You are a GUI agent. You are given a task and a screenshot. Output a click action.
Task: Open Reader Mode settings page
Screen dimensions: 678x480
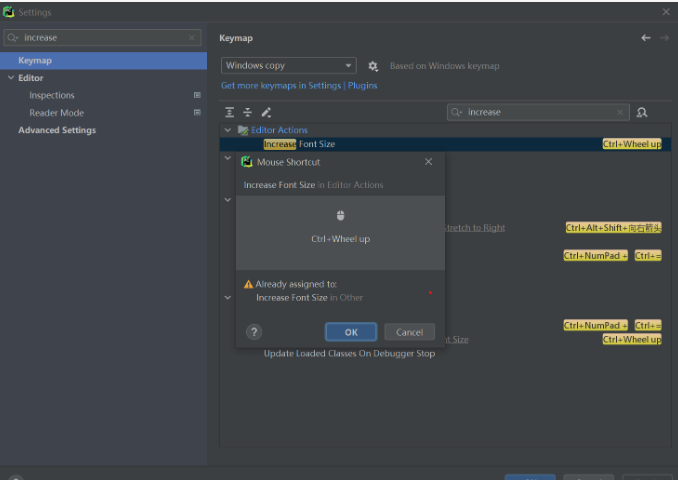point(56,113)
